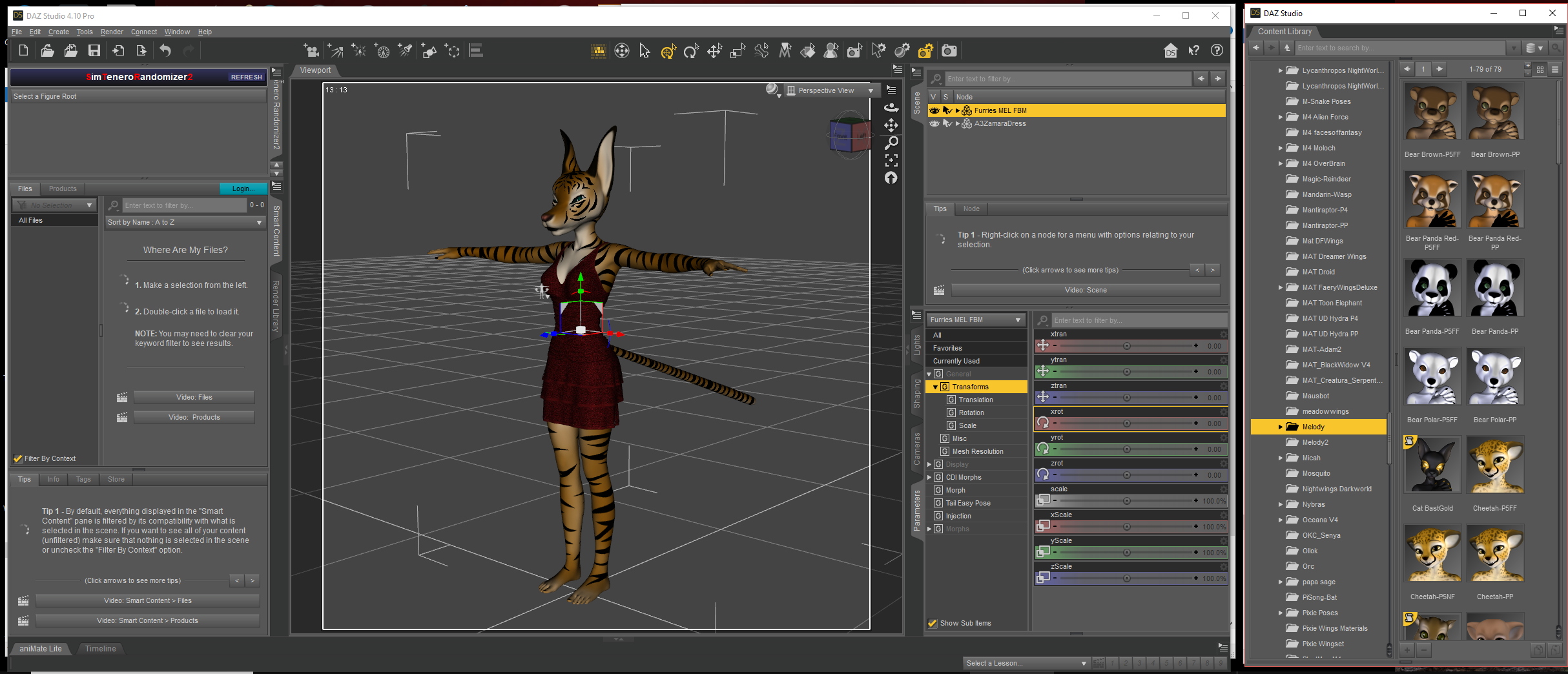
Task: Select the Rotate tool in toolbar
Action: [691, 51]
